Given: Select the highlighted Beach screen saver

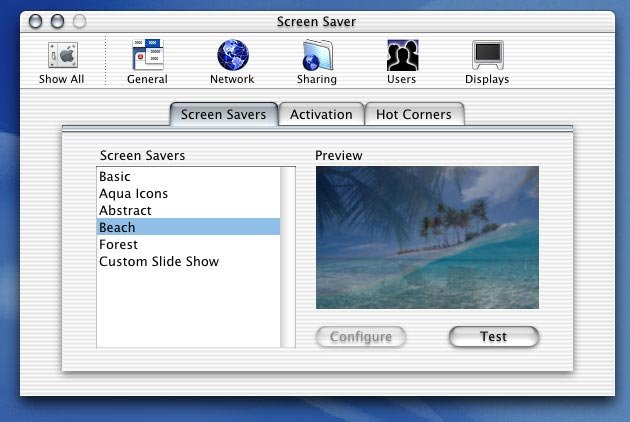Looking at the screenshot, I should coord(188,227).
